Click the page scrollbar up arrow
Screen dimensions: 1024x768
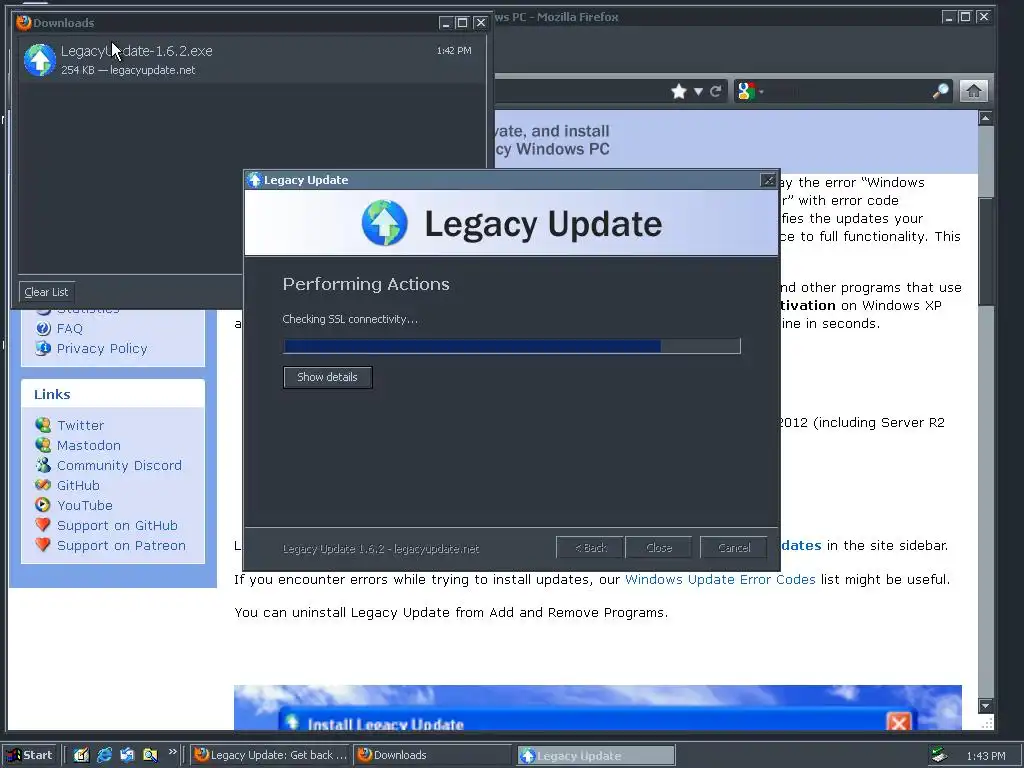point(986,118)
